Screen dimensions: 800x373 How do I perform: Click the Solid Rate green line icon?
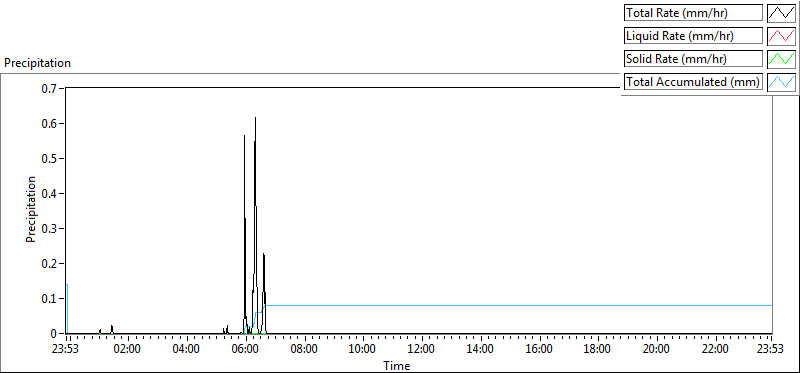point(781,59)
